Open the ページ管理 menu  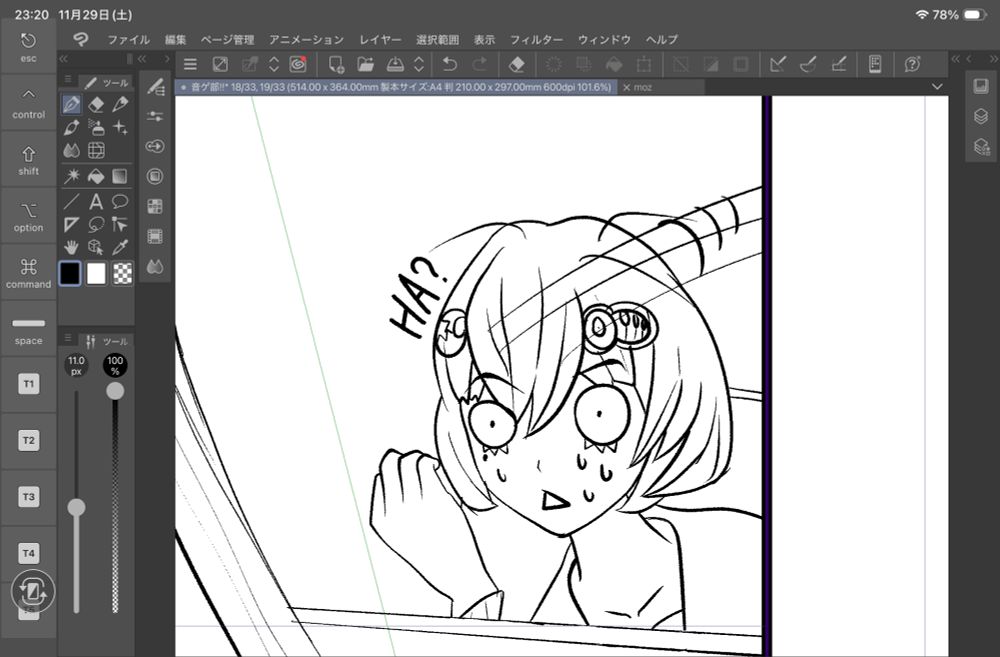coord(227,40)
